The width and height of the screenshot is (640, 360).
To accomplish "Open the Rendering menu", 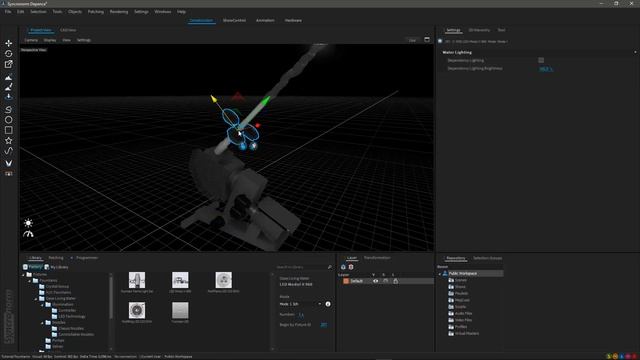I will (119, 12).
